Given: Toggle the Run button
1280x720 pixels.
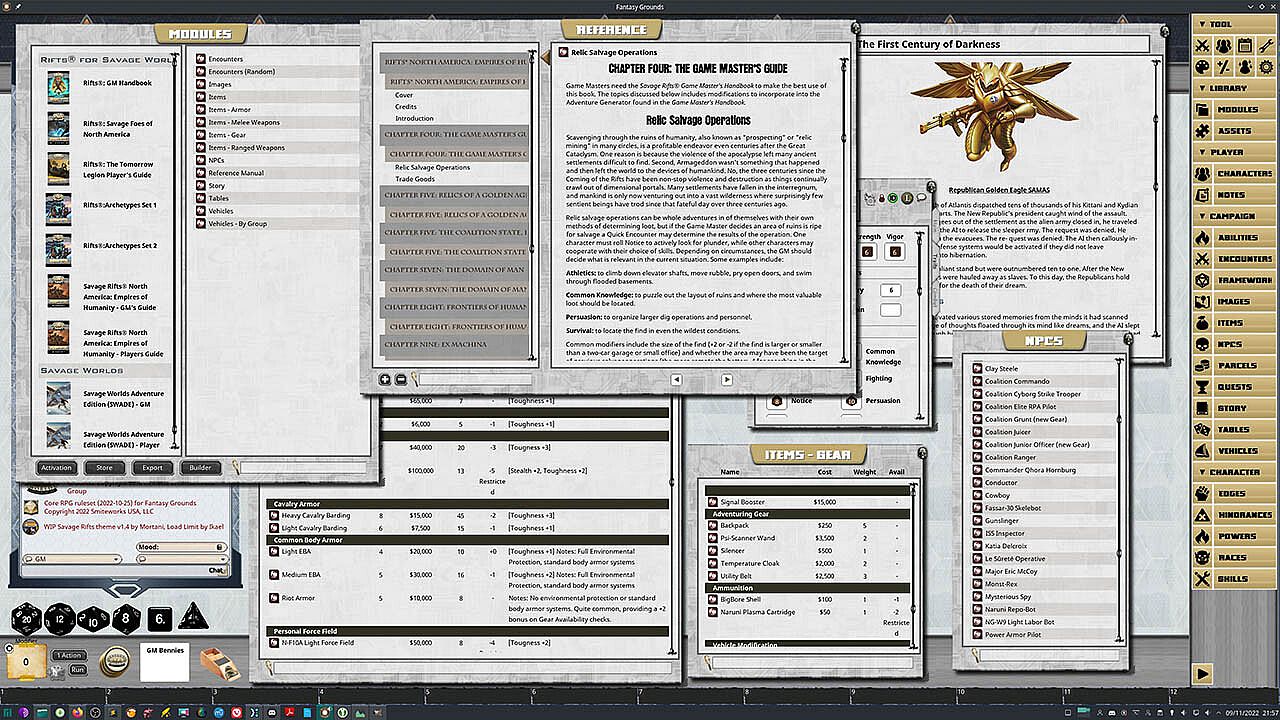Looking at the screenshot, I should click(x=77, y=669).
